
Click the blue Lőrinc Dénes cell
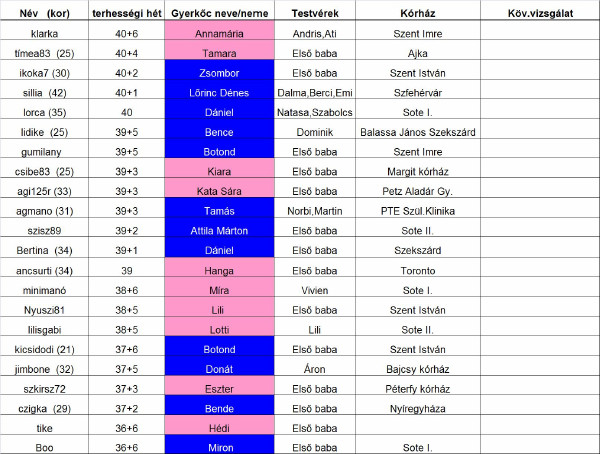219,93
